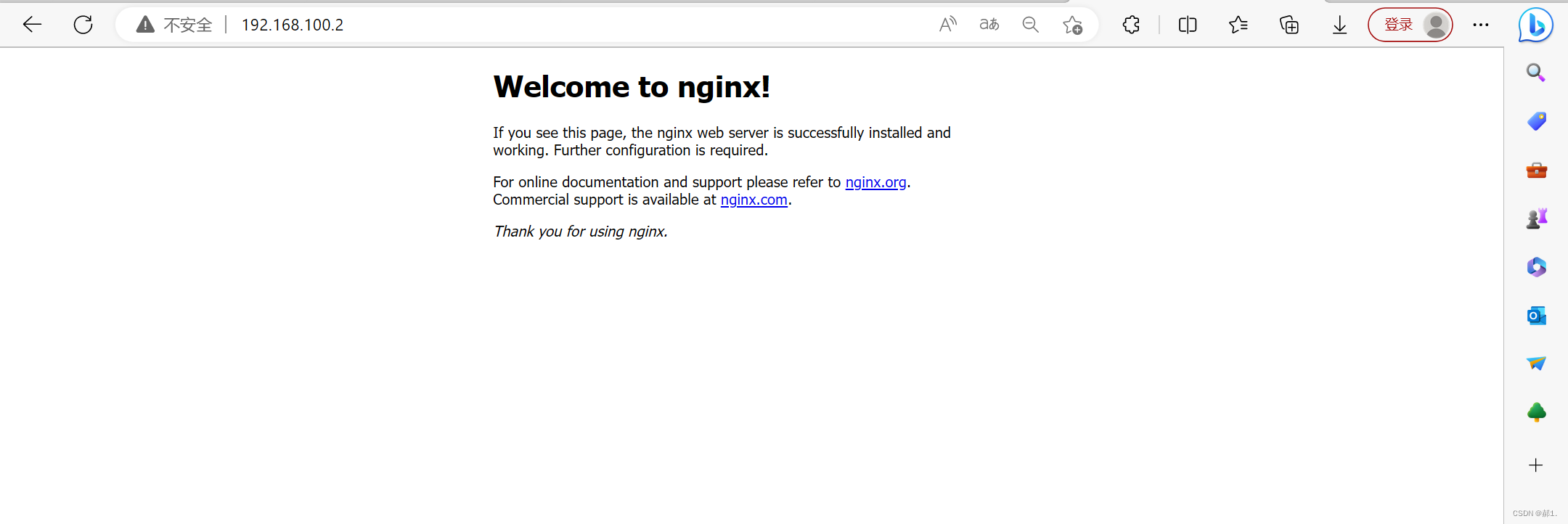Open the downloads arrow icon
The image size is (1568, 524).
(1340, 25)
